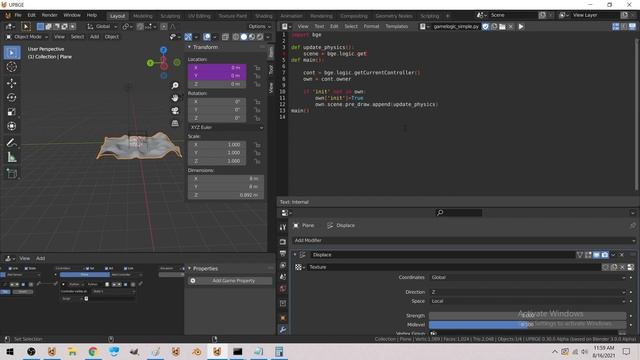The height and width of the screenshot is (360, 640).
Task: Select the Transform tool in the viewport toolbar
Action: [x=11, y=126]
